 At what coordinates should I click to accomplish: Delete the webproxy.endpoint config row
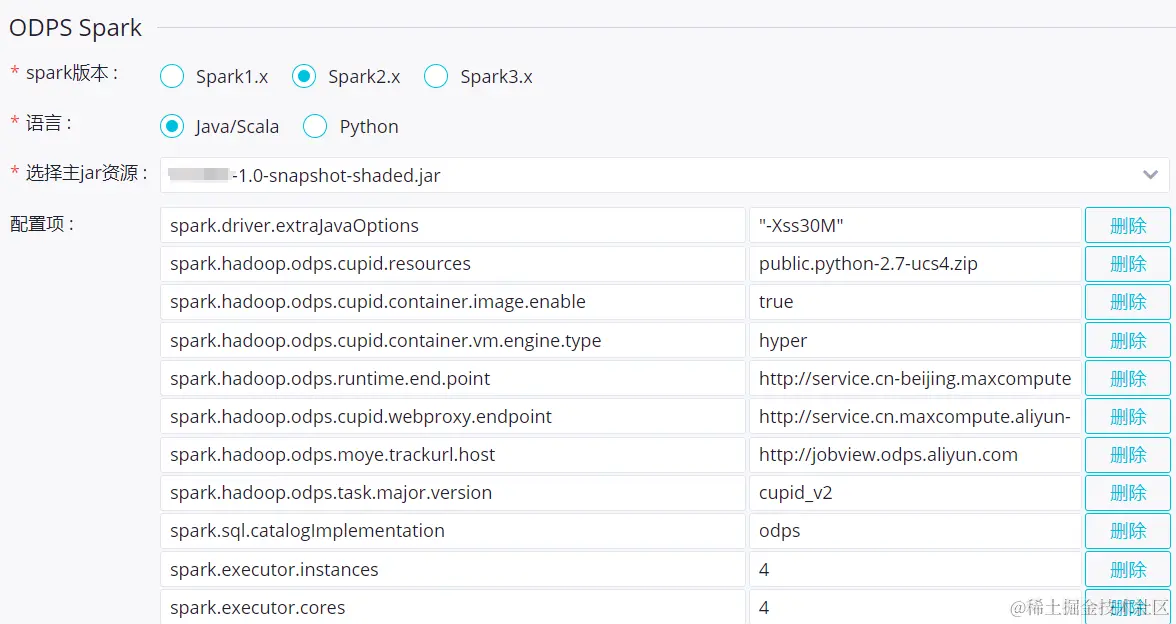1127,417
